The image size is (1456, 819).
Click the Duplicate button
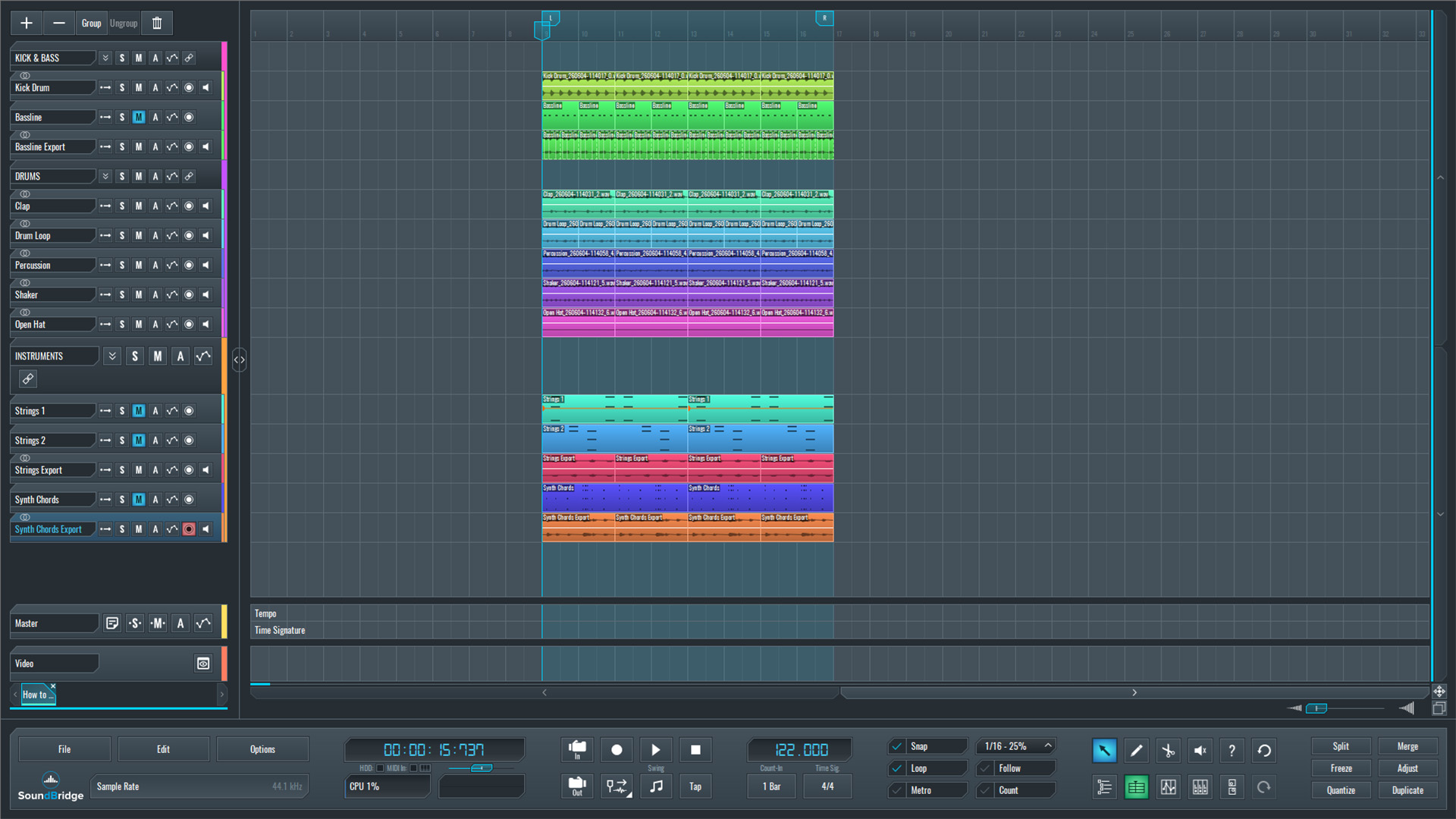click(1407, 790)
